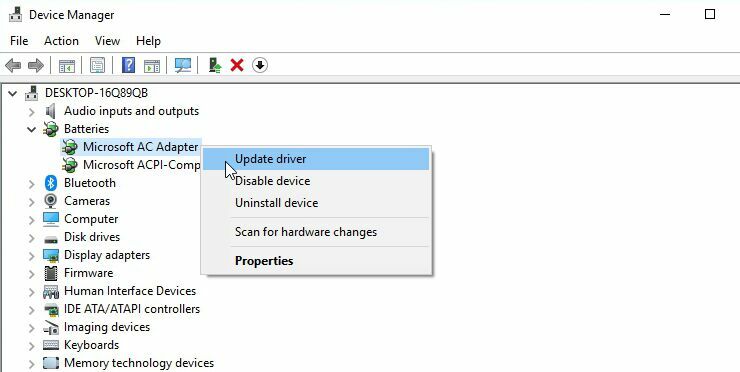This screenshot has width=740, height=372.
Task: Expand the Bluetooth category
Action: click(32, 183)
